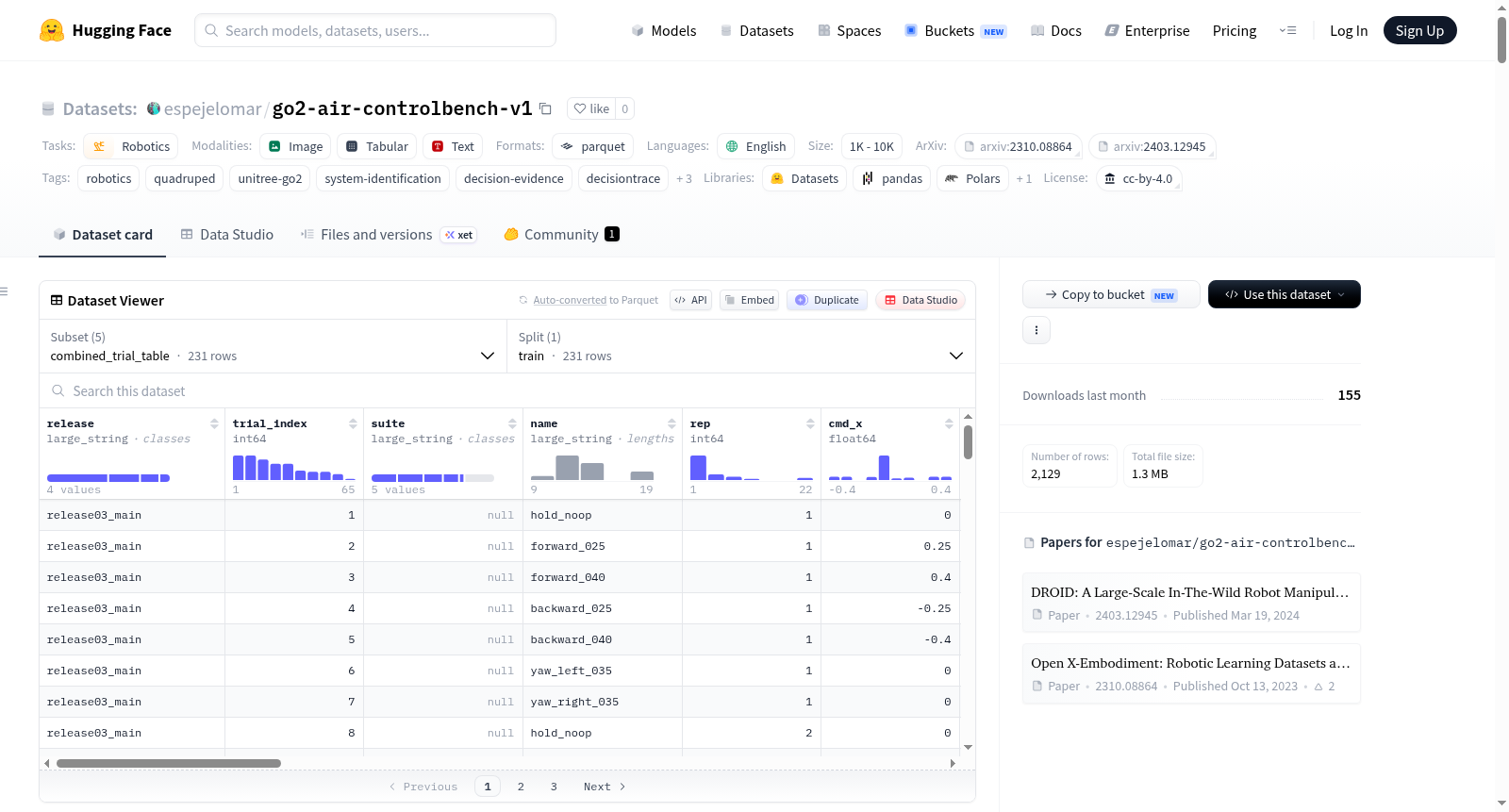Viewport: 1509px width, 812px height.
Task: Show 3 more hidden tags
Action: click(x=684, y=178)
